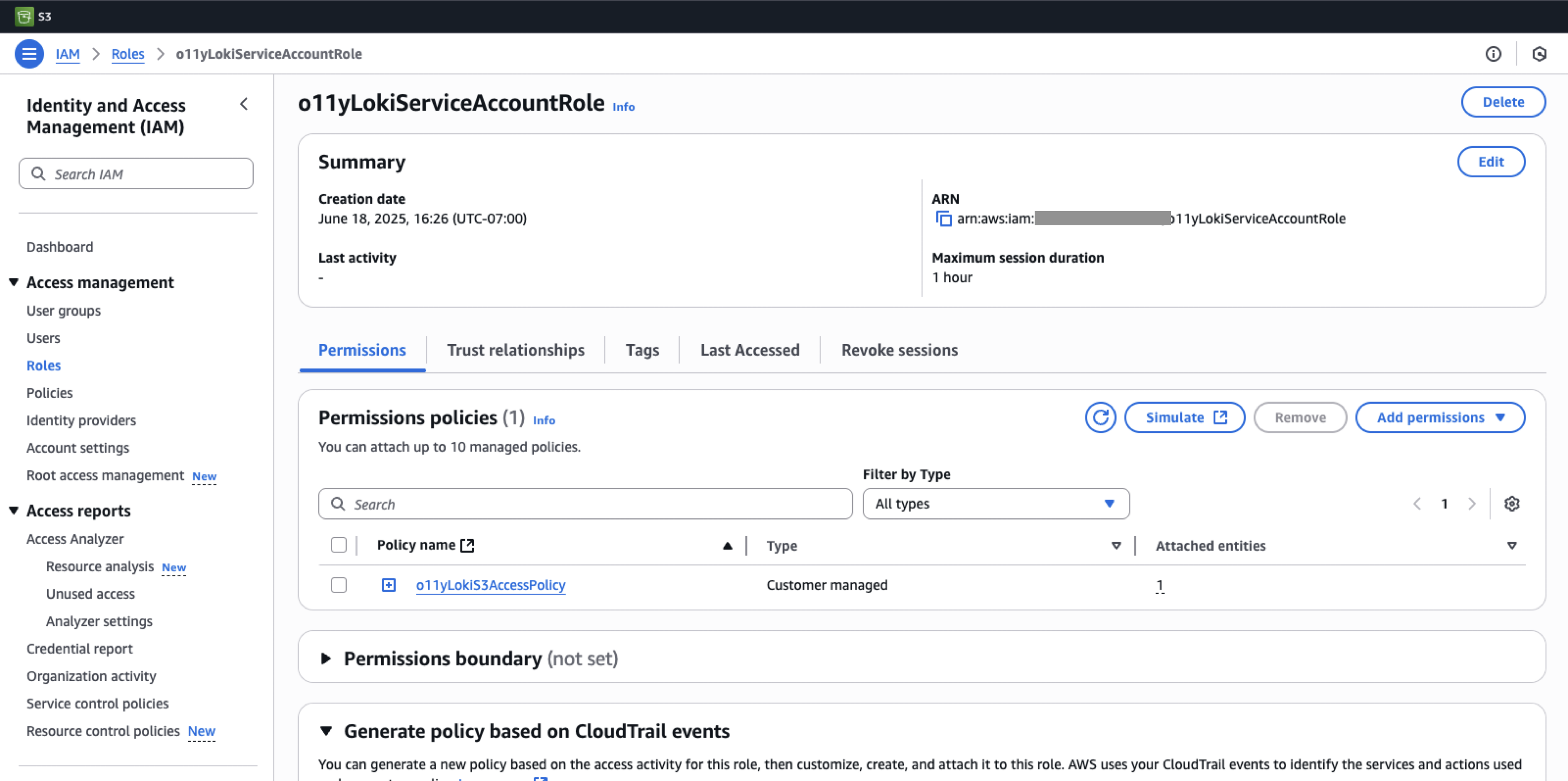Click the Roles breadcrumb link
Image resolution: width=1568 pixels, height=781 pixels.
coord(128,53)
